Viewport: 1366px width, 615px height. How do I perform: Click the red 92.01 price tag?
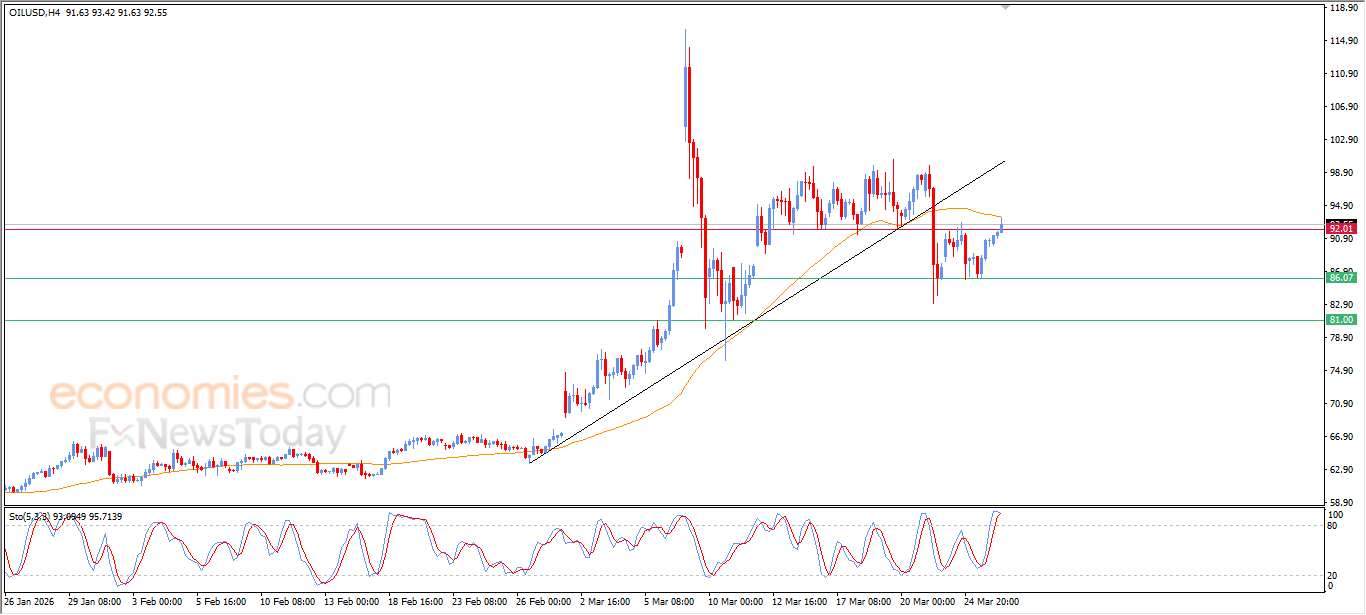click(1340, 229)
